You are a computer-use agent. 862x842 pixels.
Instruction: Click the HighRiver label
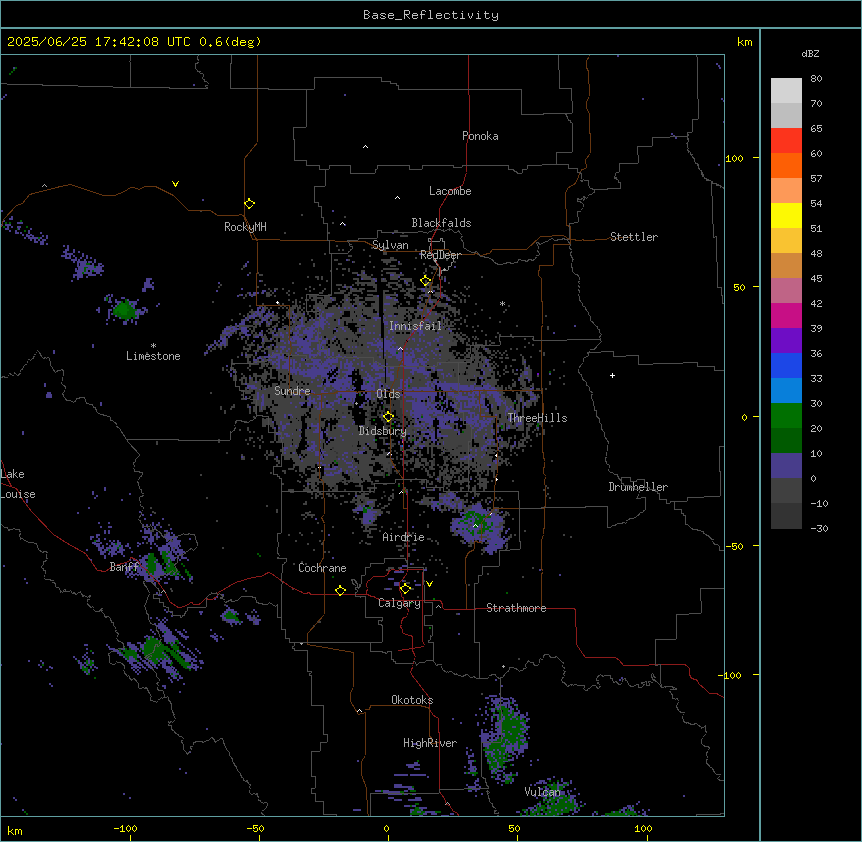[430, 743]
